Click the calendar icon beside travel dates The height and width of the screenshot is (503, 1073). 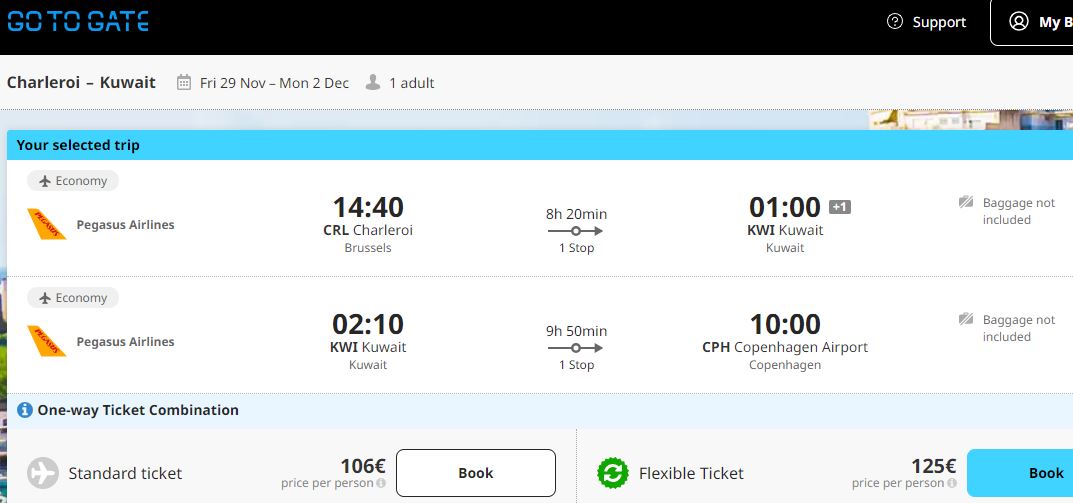(x=183, y=83)
